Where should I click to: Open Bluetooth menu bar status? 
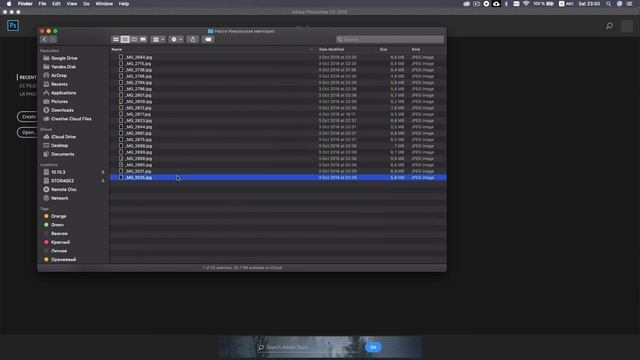[x=506, y=4]
